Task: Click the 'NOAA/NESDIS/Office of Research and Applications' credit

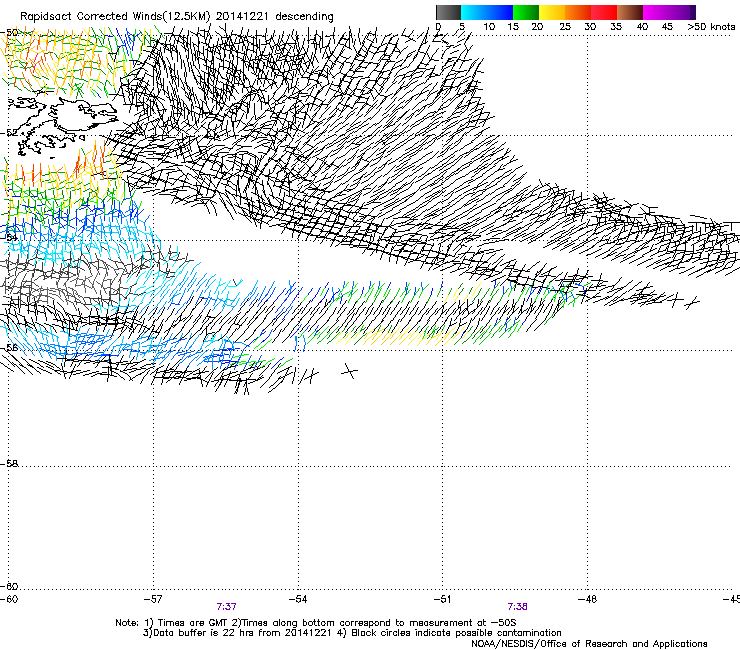Action: pyautogui.click(x=589, y=643)
